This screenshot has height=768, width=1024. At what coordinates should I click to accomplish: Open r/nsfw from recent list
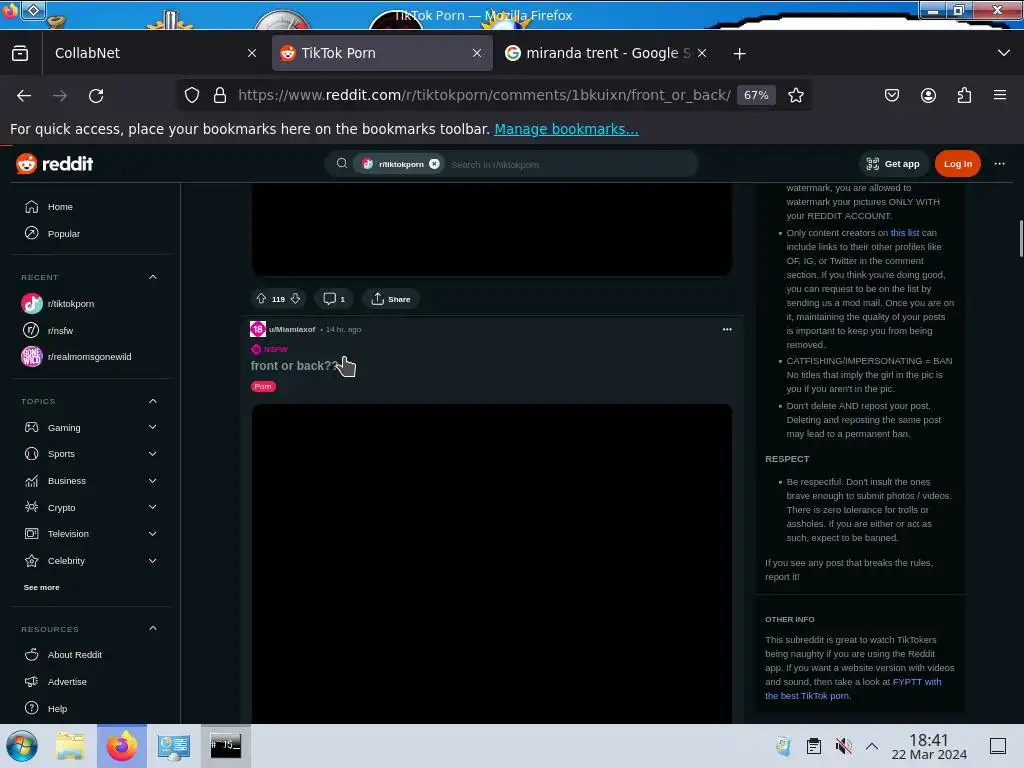click(91, 330)
